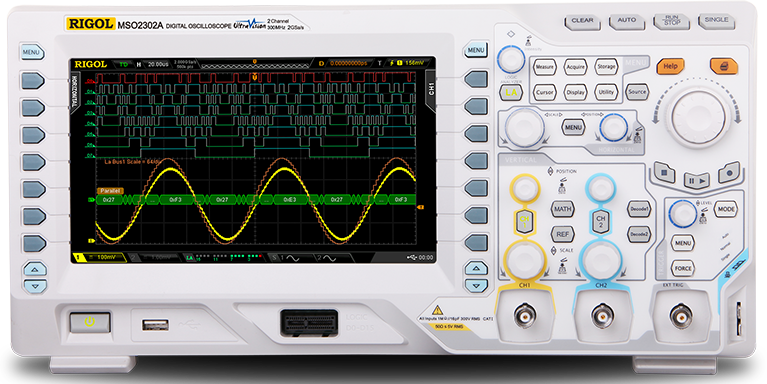
Task: Click the stop playback square button
Action: tap(664, 173)
